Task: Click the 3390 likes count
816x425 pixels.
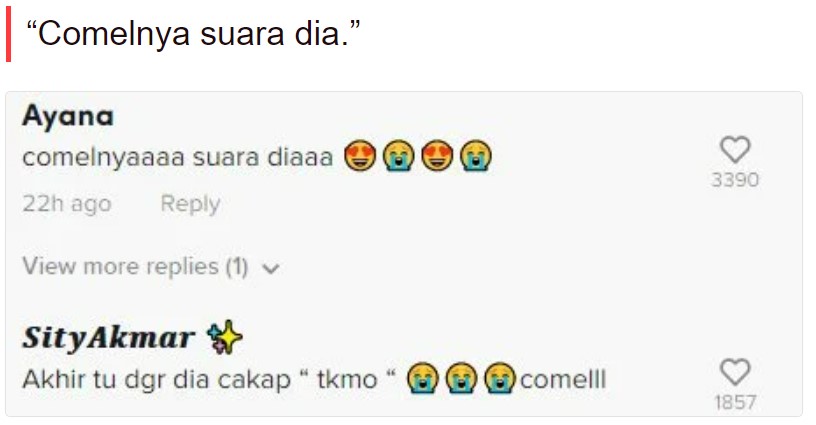Action: [735, 180]
